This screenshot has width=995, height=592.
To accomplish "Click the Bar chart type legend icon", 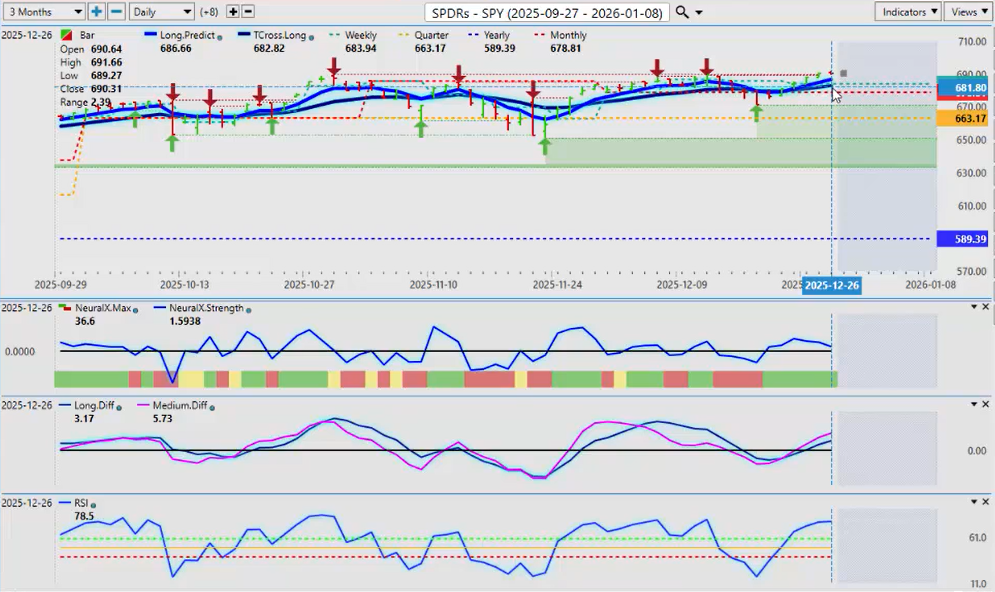I will [66, 36].
